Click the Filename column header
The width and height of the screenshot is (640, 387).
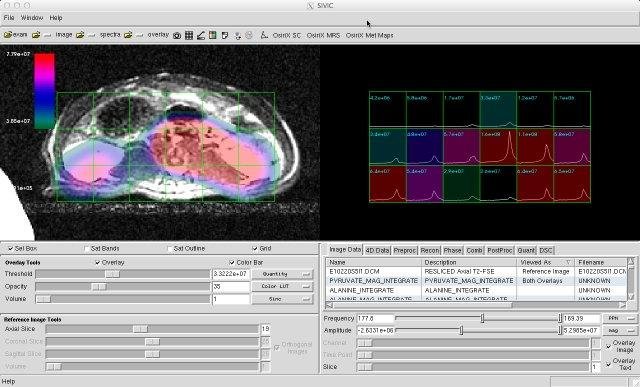[x=601, y=262]
